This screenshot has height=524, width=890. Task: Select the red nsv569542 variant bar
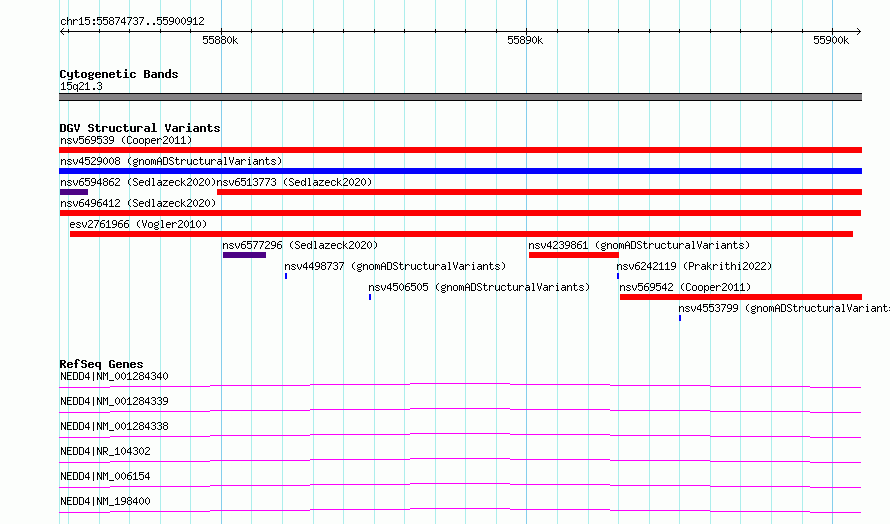pos(741,297)
